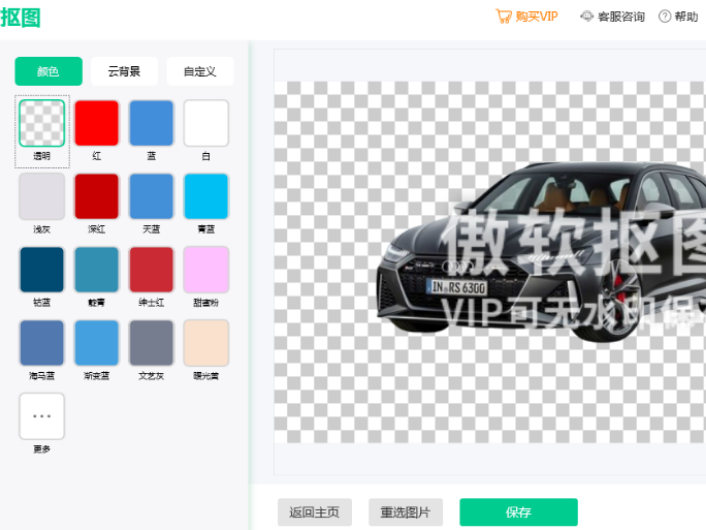Choose the 靛青 indigo teal swatch

[96, 269]
